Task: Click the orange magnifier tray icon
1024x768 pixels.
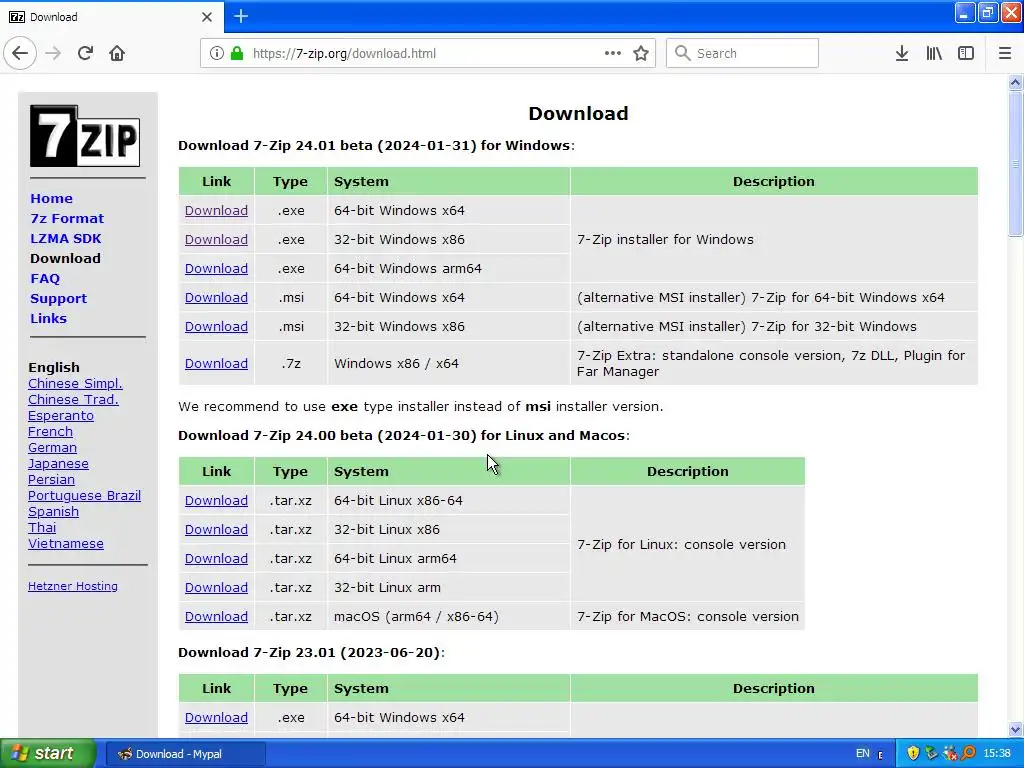Action: click(969, 753)
